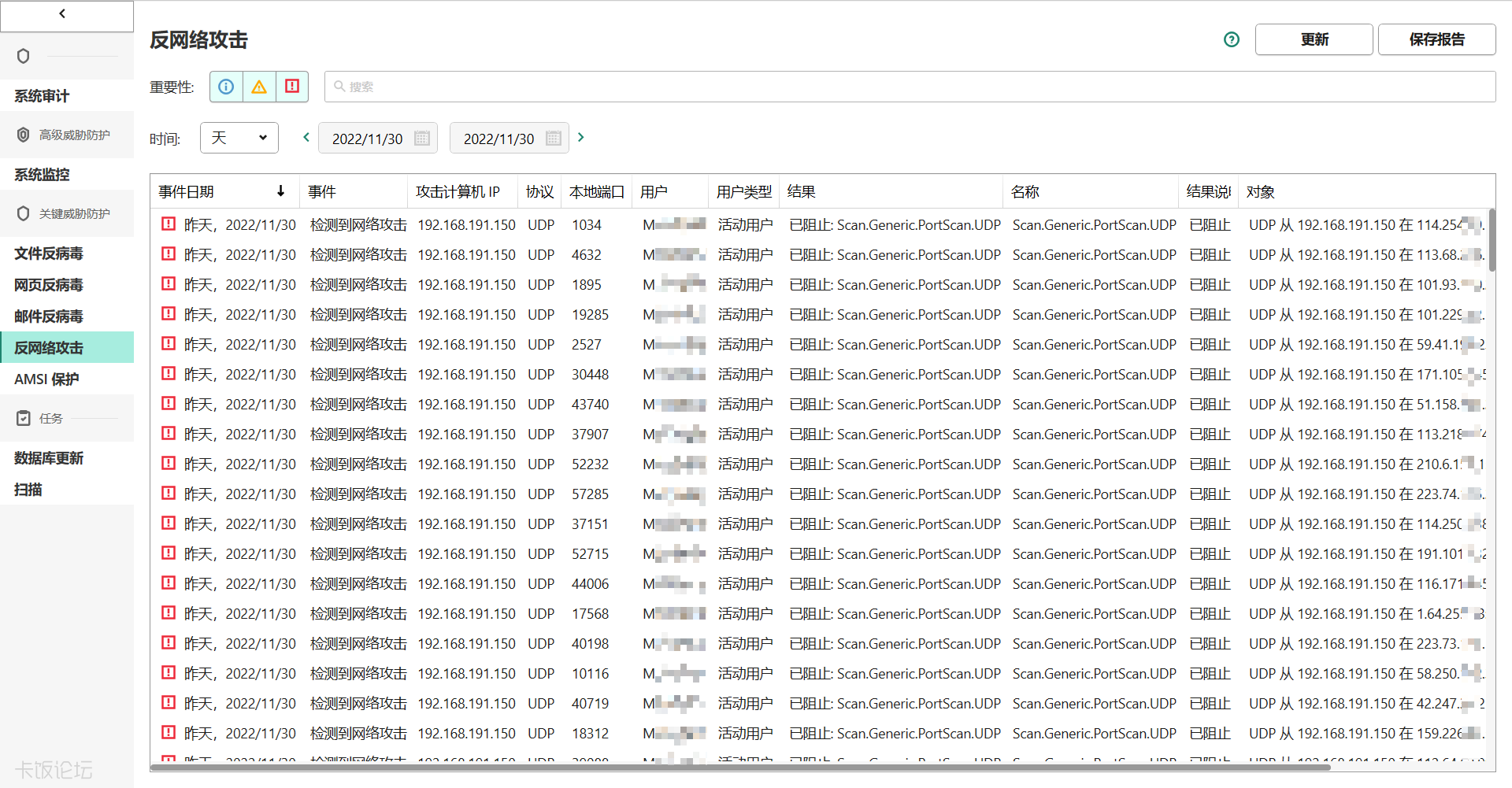Select 邮件反病毒 in sidebar
Screen dimensions: 1512x788
67,316
